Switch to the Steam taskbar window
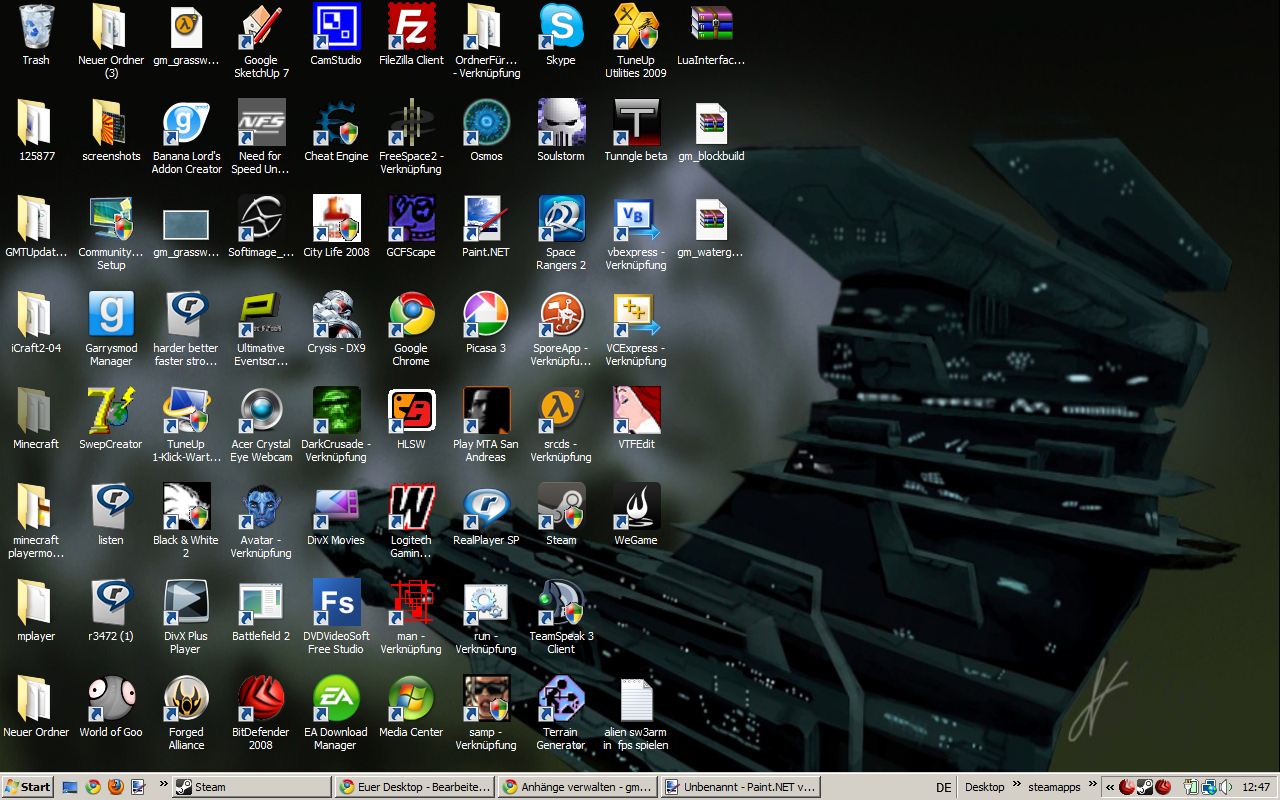This screenshot has height=800, width=1280. click(250, 787)
